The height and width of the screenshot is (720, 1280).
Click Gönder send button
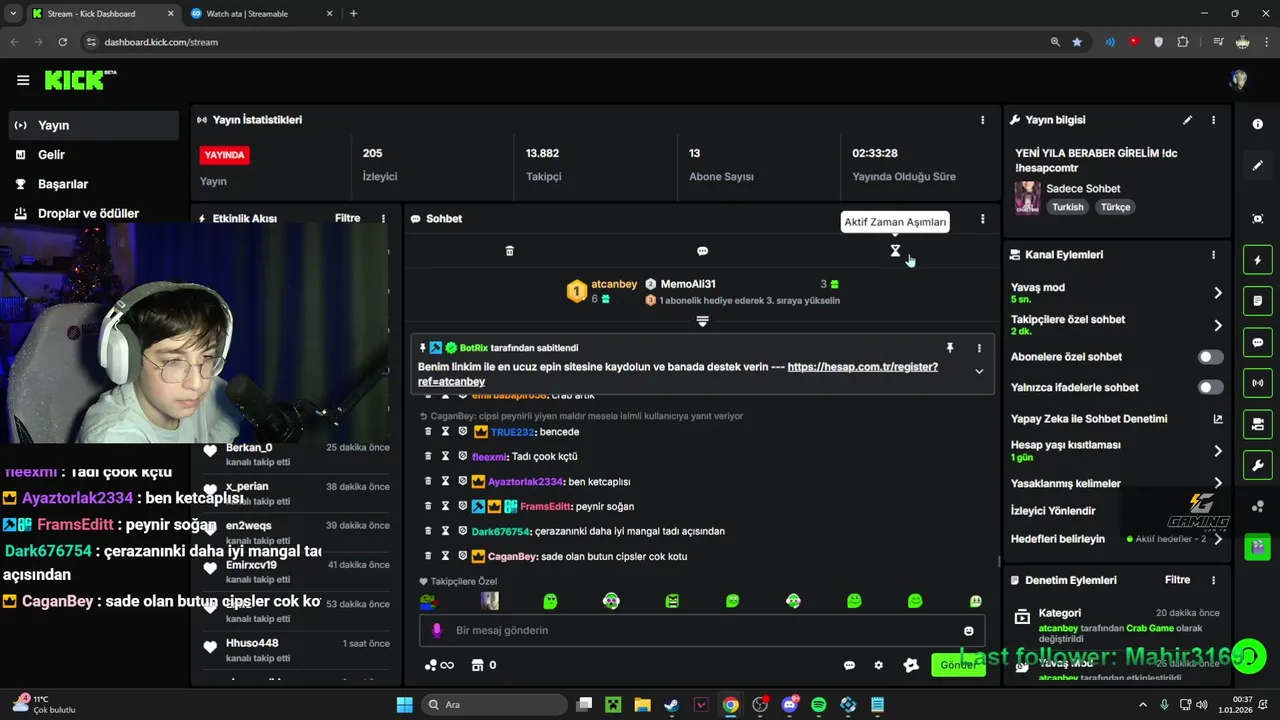coord(957,665)
